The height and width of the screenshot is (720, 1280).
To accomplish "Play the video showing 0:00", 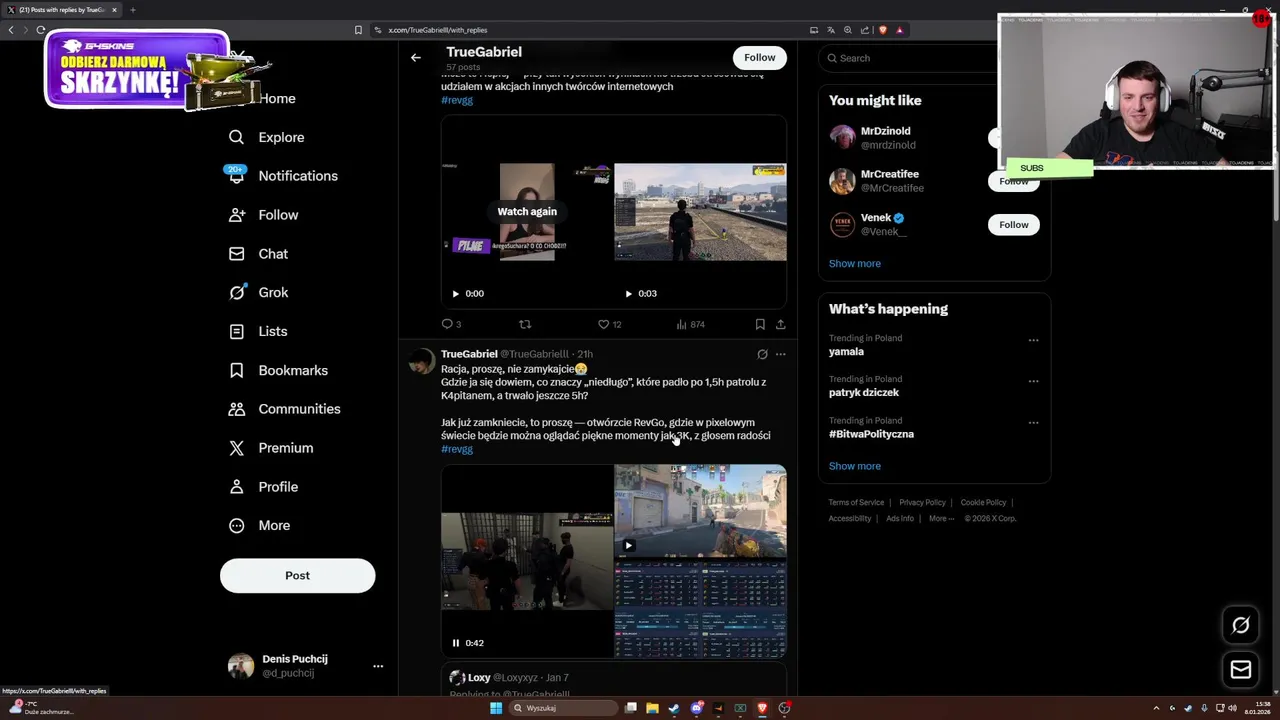I will [455, 294].
